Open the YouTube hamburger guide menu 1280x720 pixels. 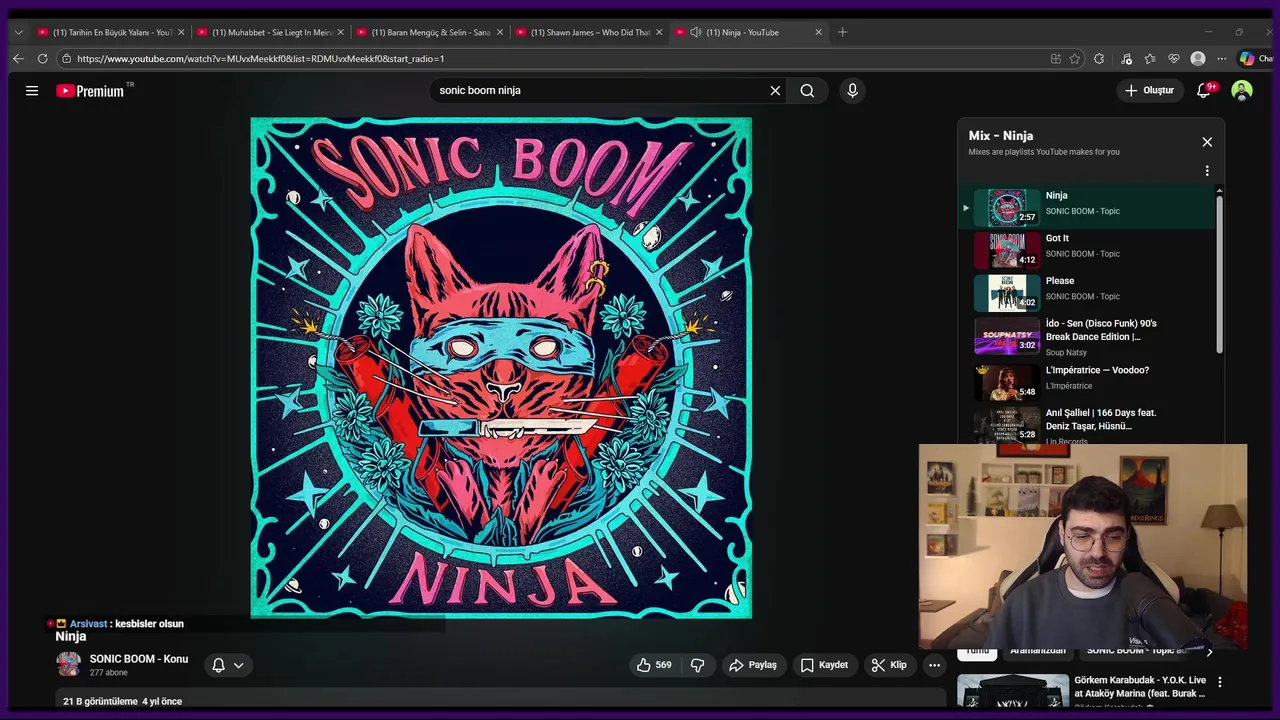pos(32,91)
